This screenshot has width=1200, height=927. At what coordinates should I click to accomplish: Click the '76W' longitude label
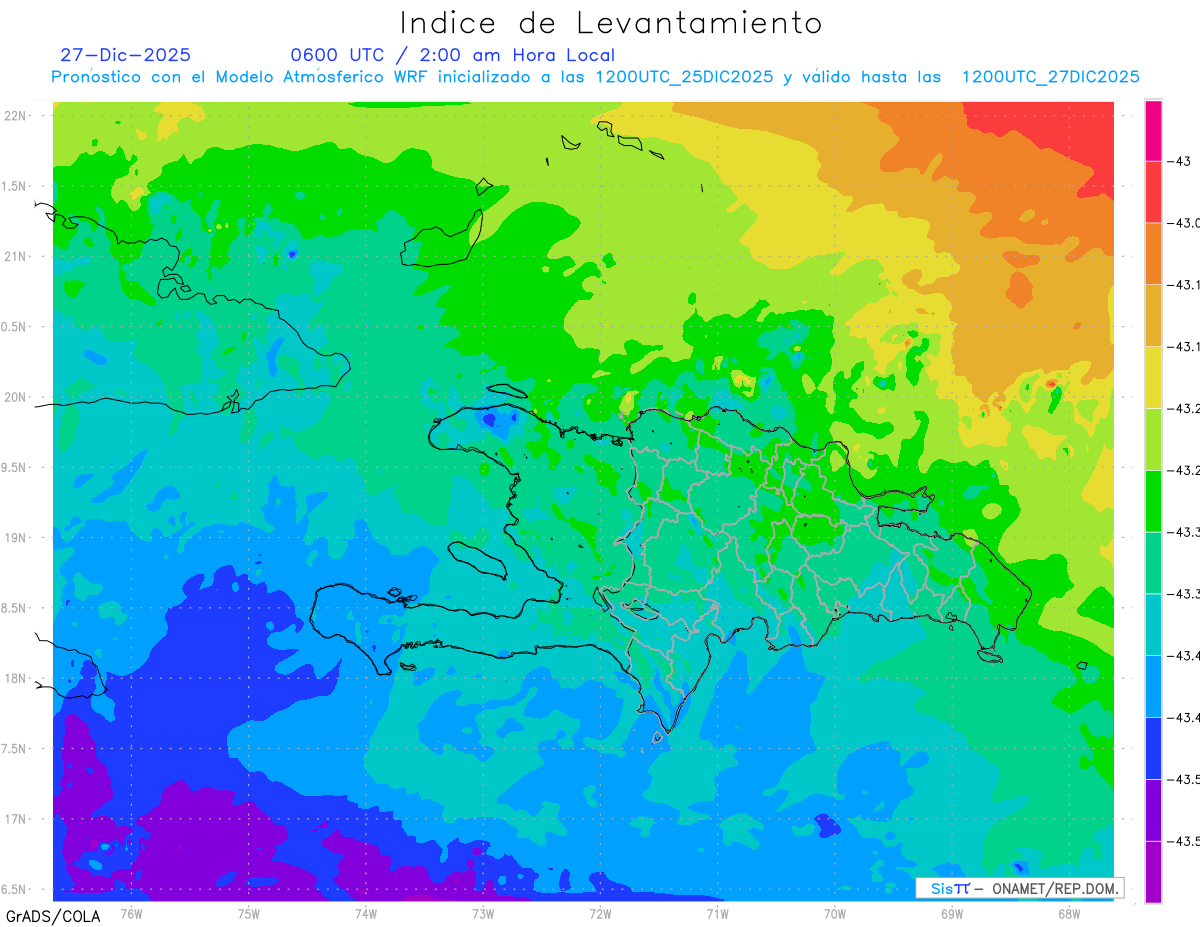coord(130,913)
